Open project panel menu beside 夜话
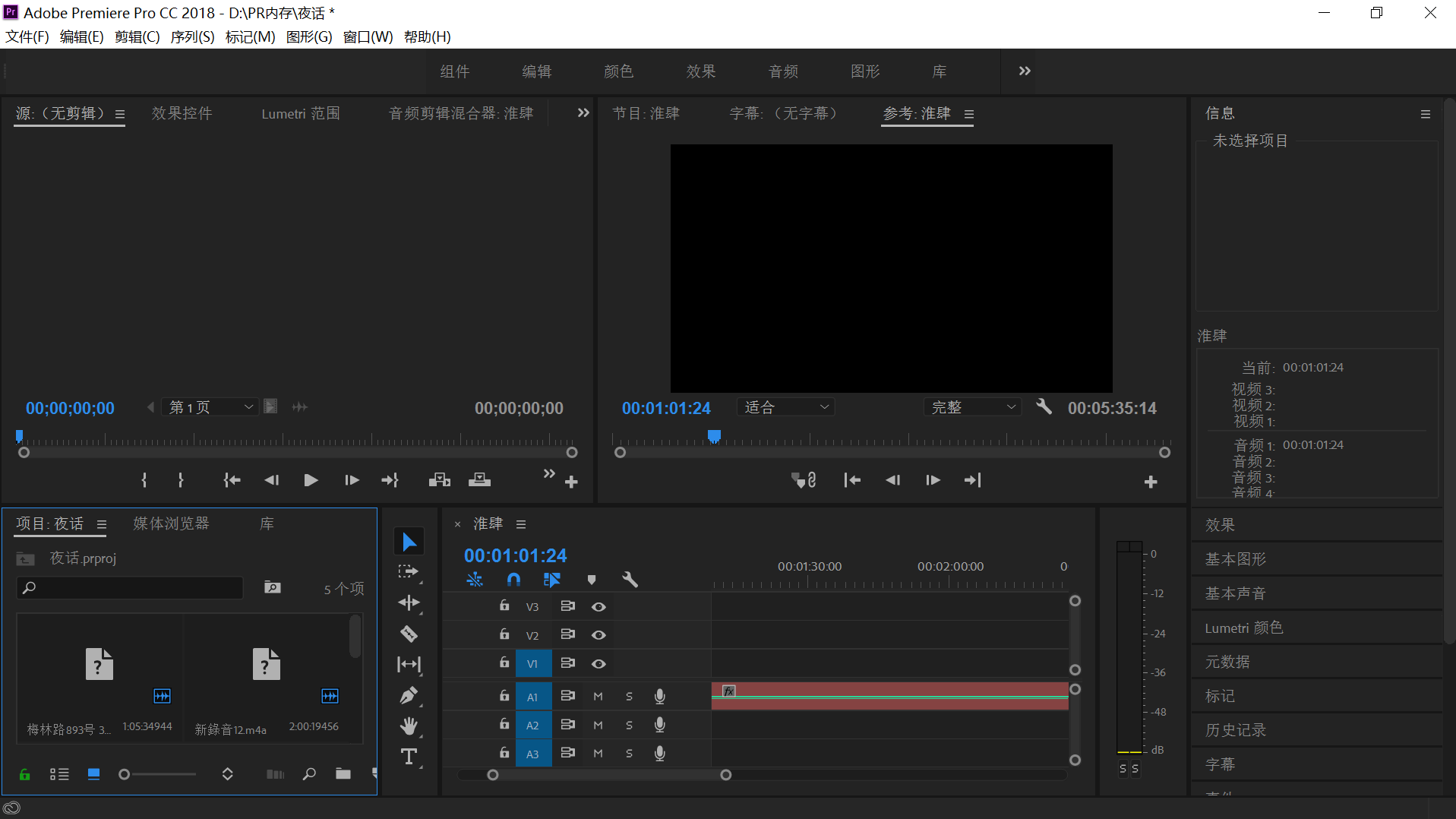The width and height of the screenshot is (1456, 819). (x=102, y=524)
